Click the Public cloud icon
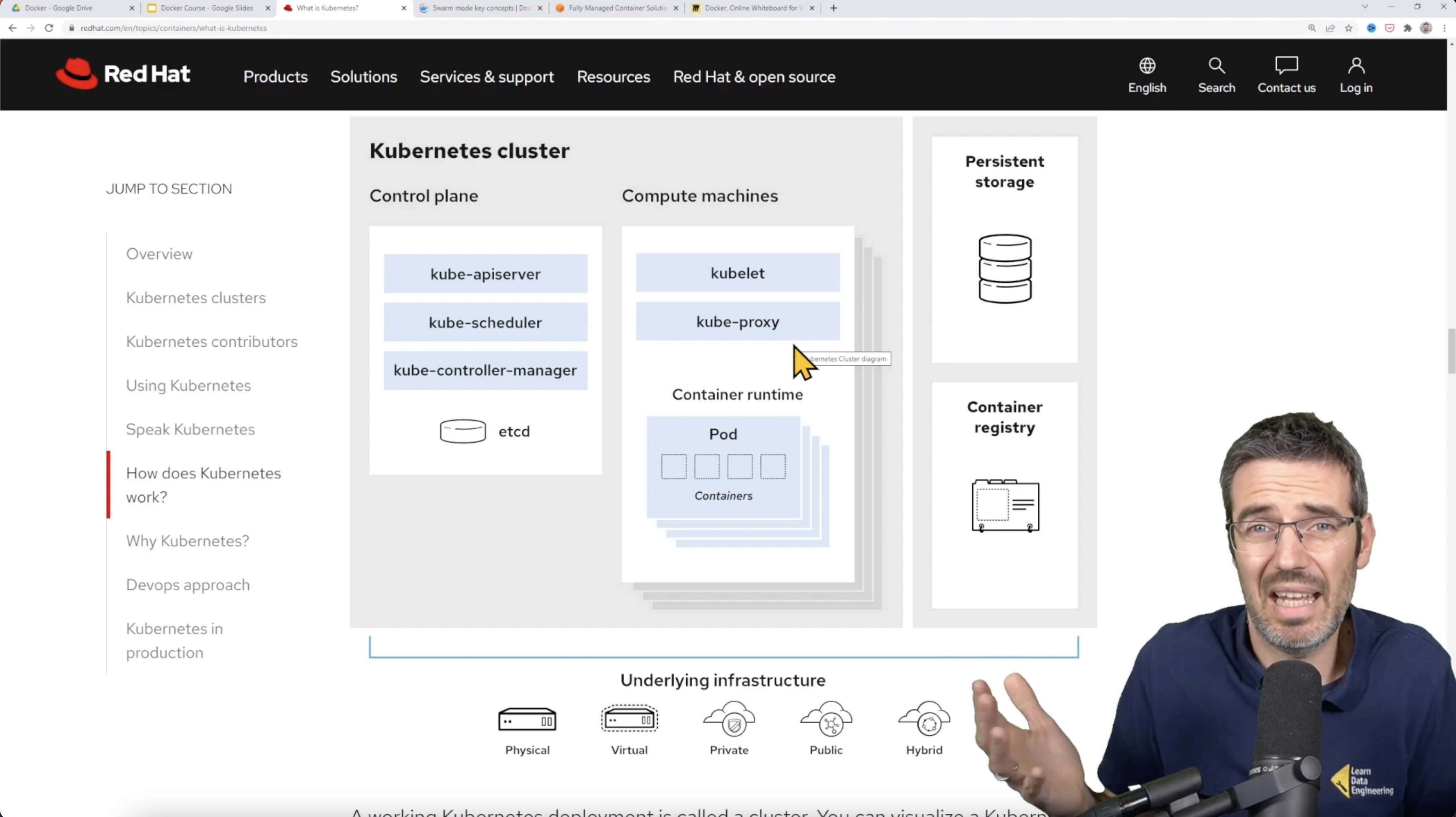 pyautogui.click(x=826, y=719)
